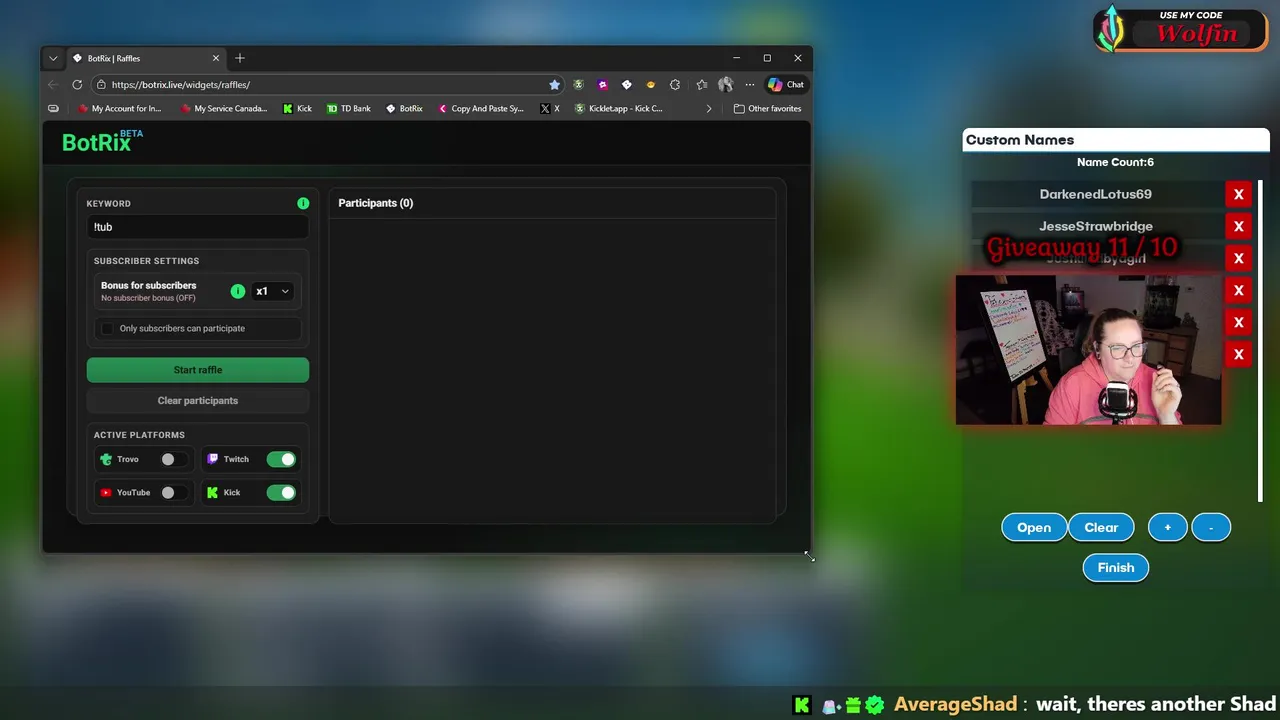This screenshot has width=1280, height=720.
Task: Click the Custom Names header
Action: 1116,140
